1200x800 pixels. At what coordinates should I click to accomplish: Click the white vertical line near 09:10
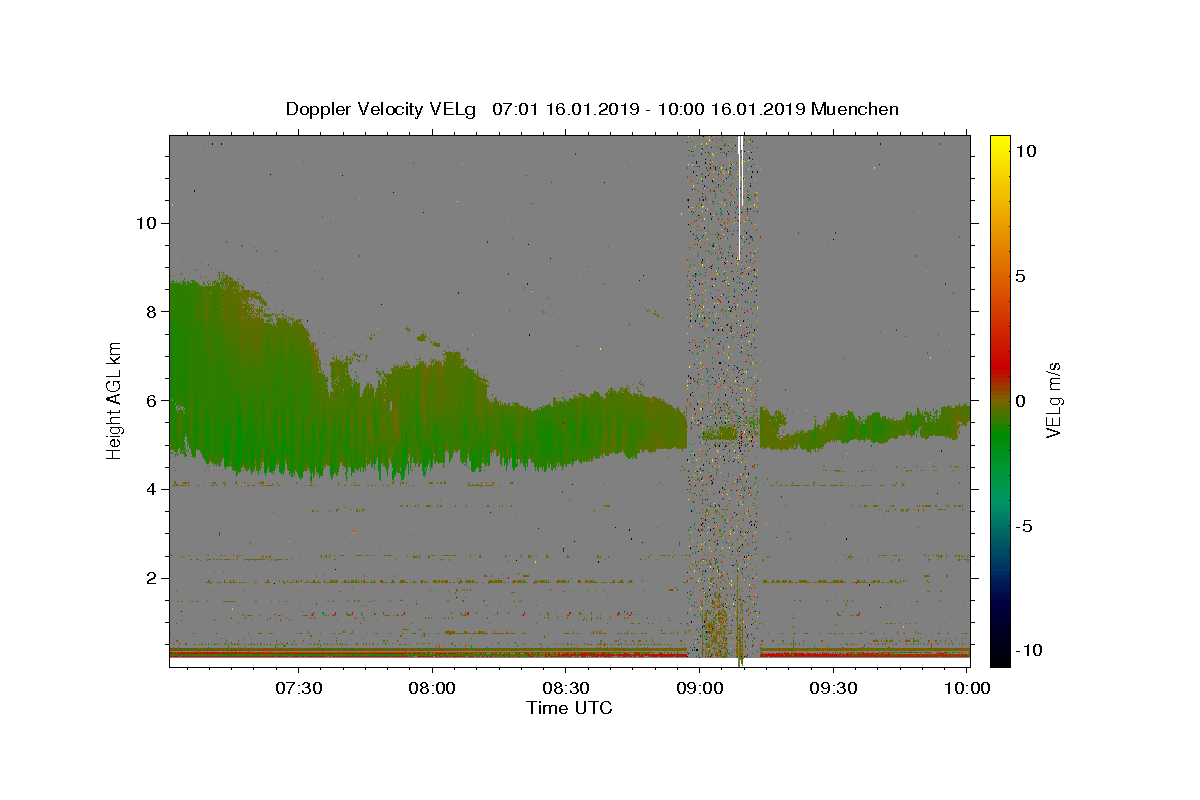pos(740,198)
